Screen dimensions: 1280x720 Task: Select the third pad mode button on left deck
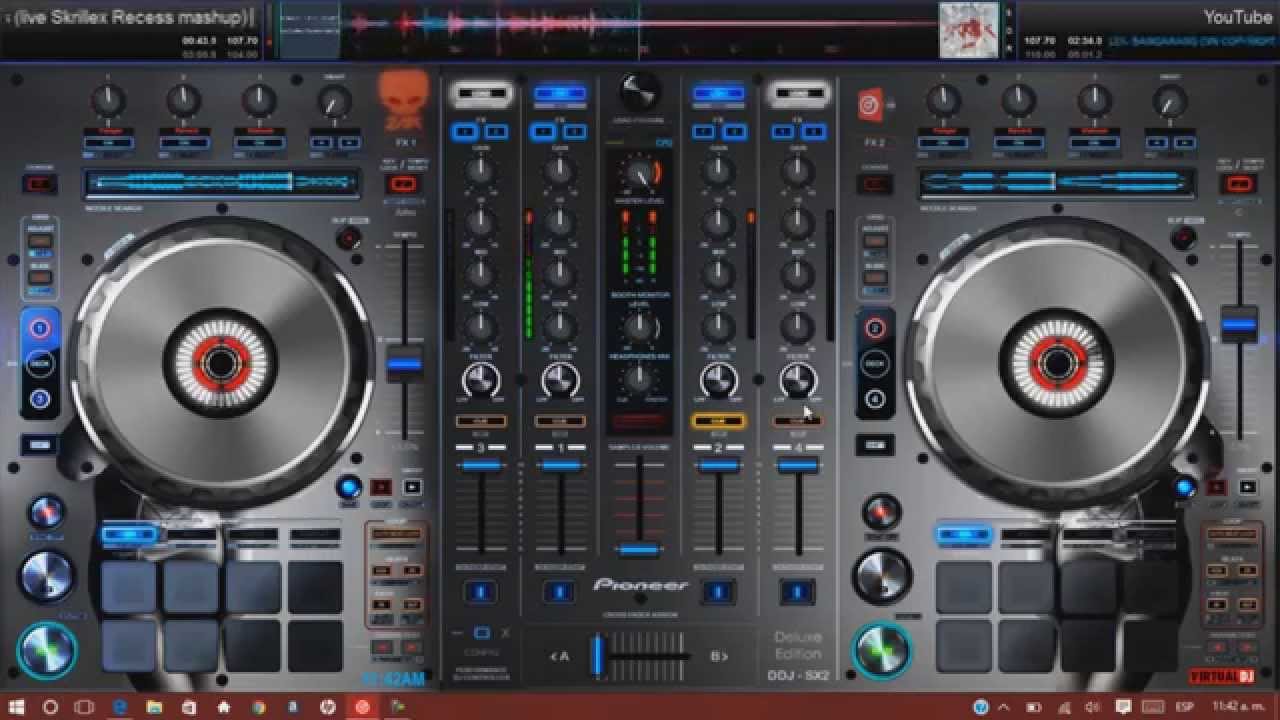tap(254, 535)
